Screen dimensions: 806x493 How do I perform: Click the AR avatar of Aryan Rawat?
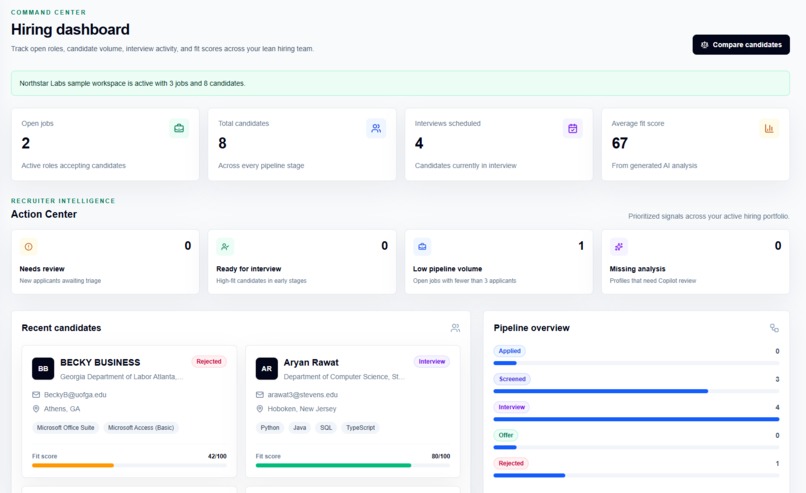tap(267, 369)
